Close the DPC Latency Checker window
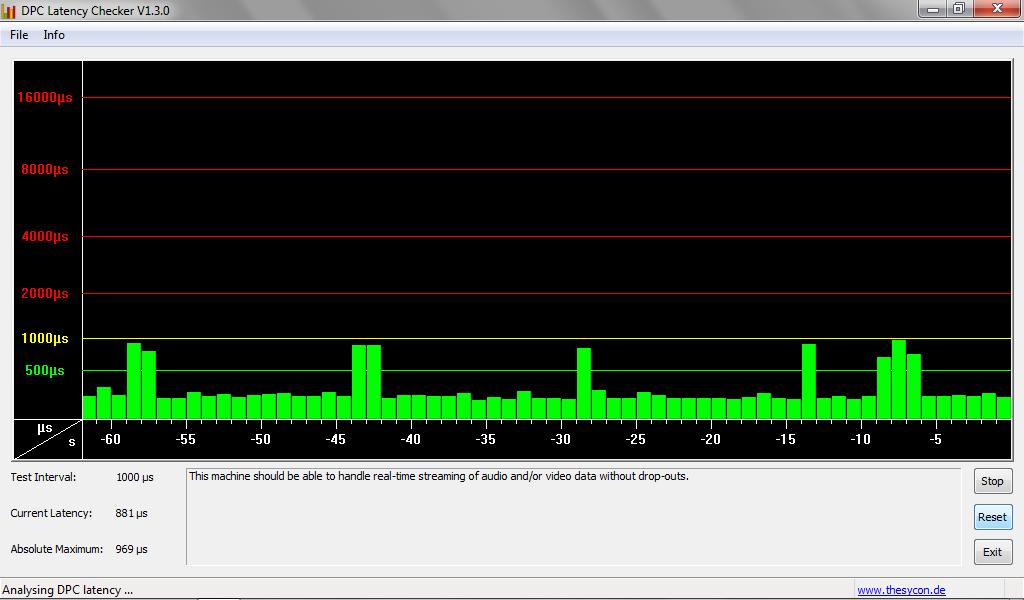1024x600 pixels. pos(998,9)
